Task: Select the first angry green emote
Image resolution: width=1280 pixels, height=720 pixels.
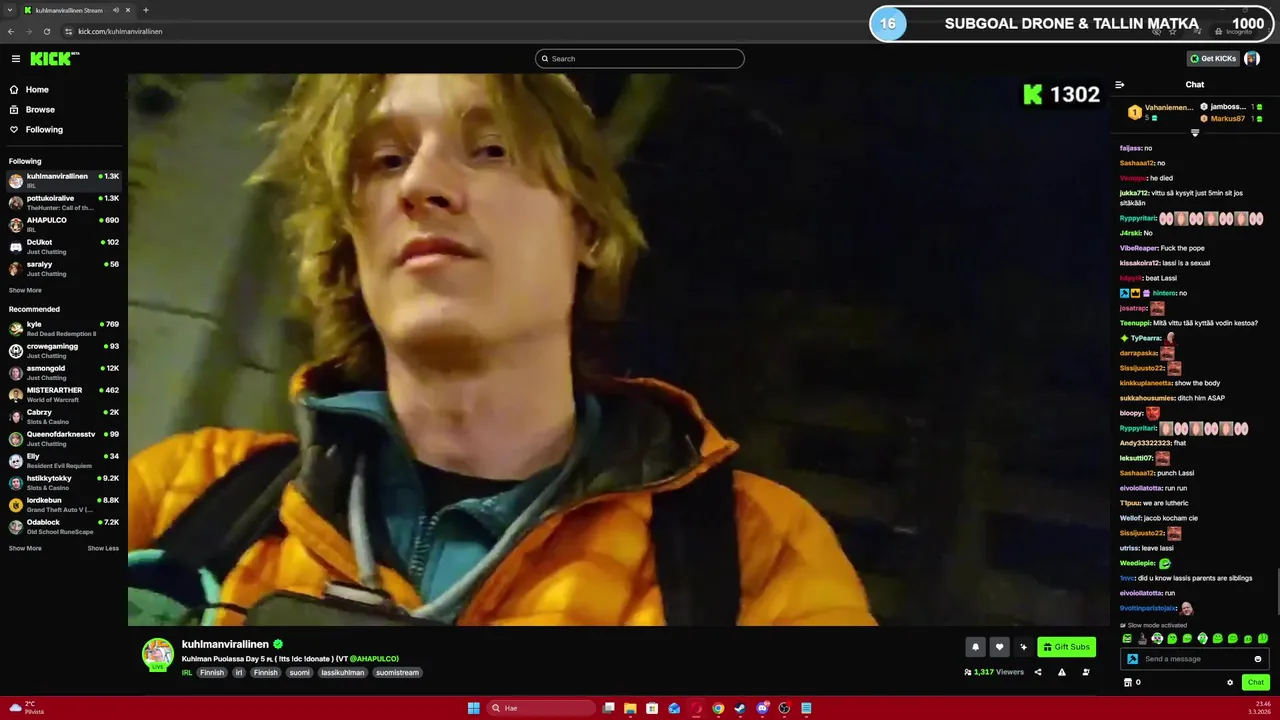Action: coord(1127,639)
